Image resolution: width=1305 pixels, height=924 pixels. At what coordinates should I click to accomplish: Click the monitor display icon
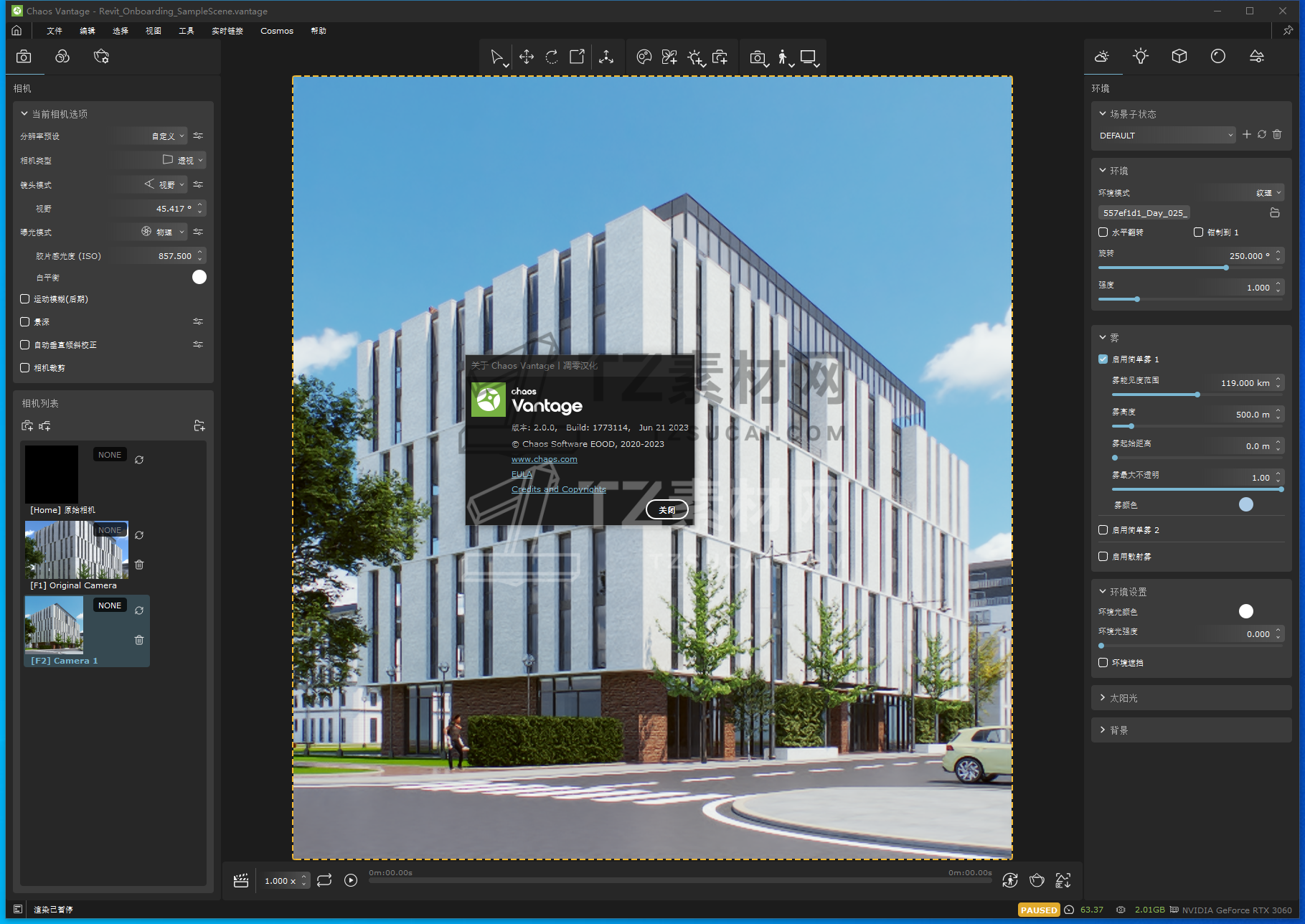tap(809, 57)
